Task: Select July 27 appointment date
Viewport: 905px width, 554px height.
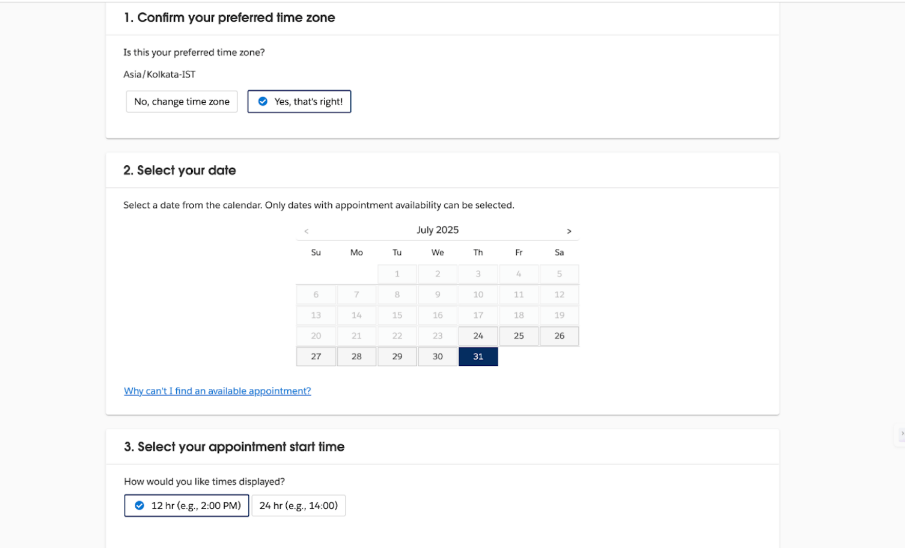Action: 316,357
